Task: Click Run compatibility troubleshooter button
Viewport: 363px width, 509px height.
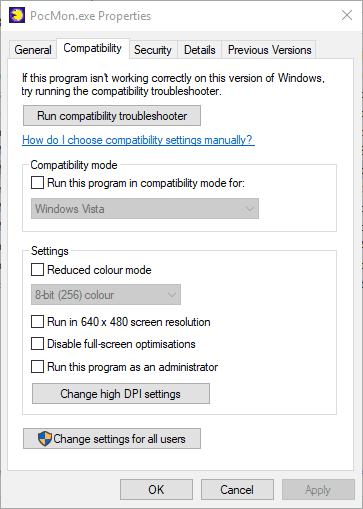Action: [112, 116]
